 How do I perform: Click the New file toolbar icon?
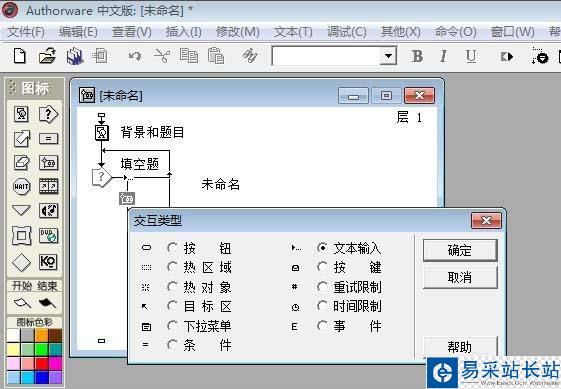(20, 56)
